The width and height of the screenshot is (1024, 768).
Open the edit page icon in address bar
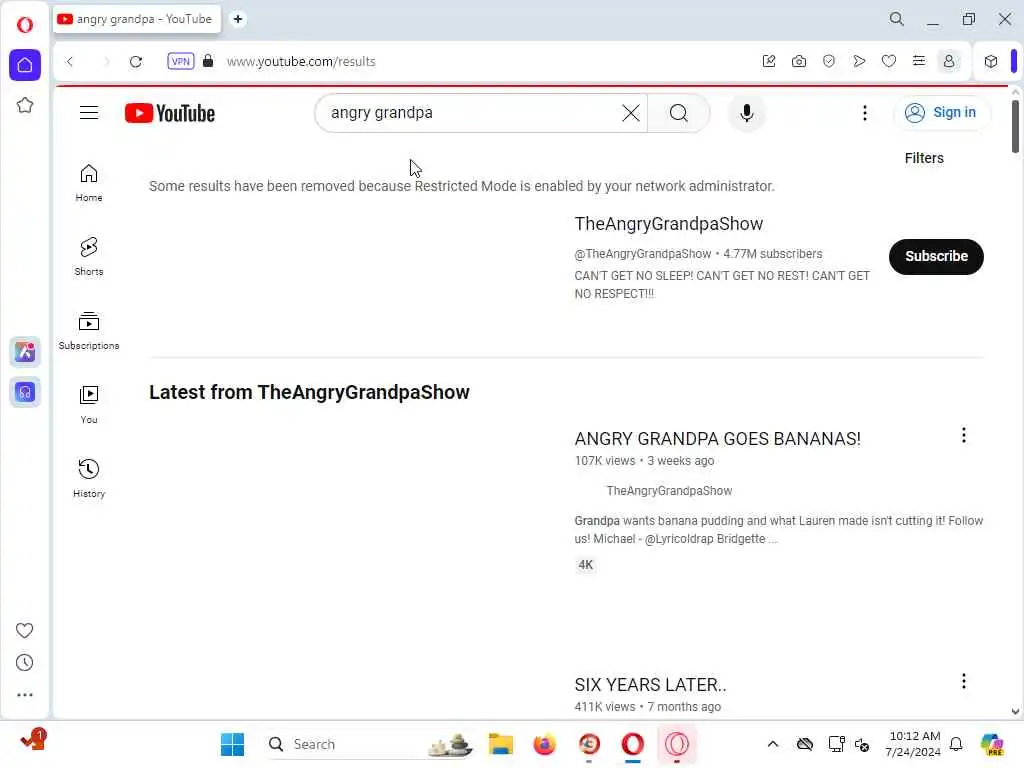point(769,61)
